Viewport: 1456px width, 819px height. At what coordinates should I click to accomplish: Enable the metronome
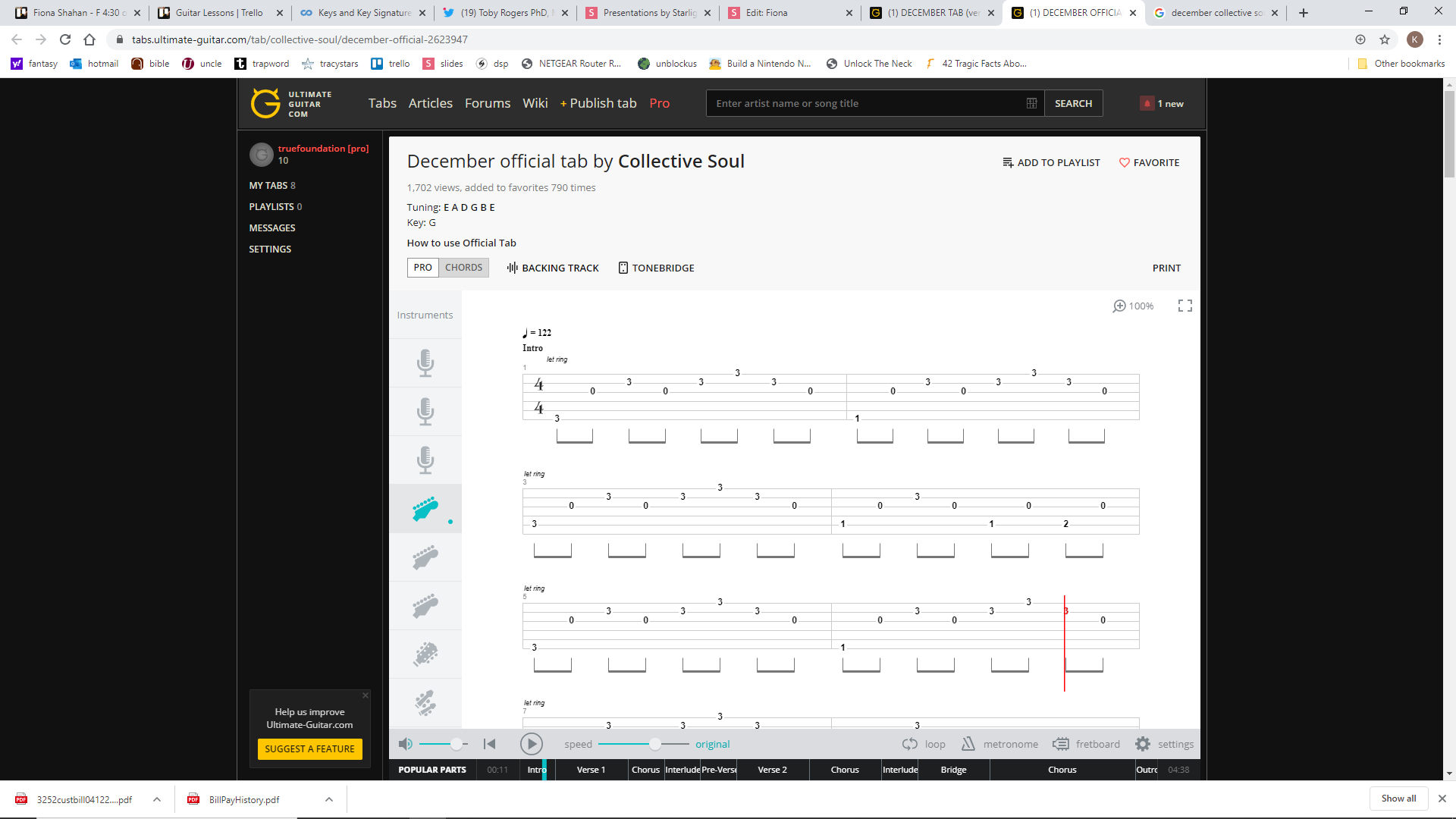click(1000, 744)
